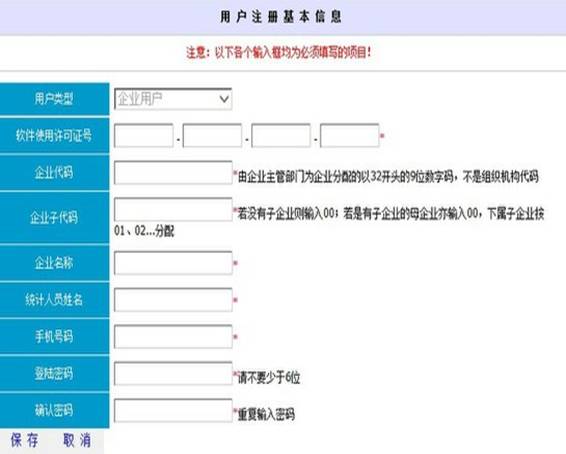Image resolution: width=566 pixels, height=454 pixels.
Task: Click the 企业代码 input field
Action: (x=173, y=173)
